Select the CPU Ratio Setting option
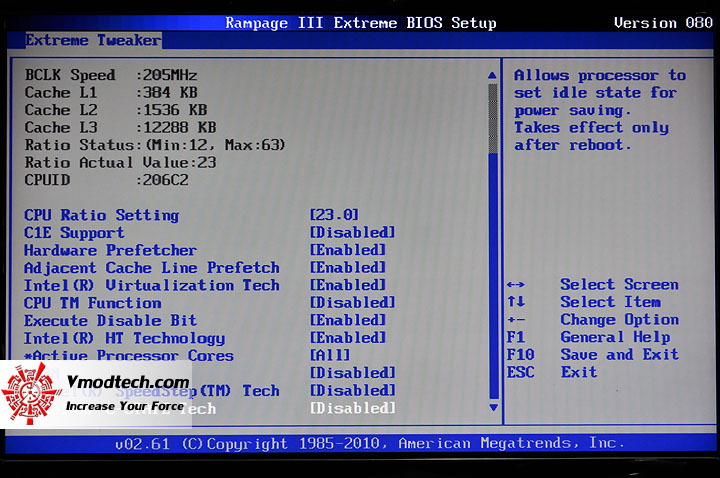The width and height of the screenshot is (720, 478). pos(101,215)
